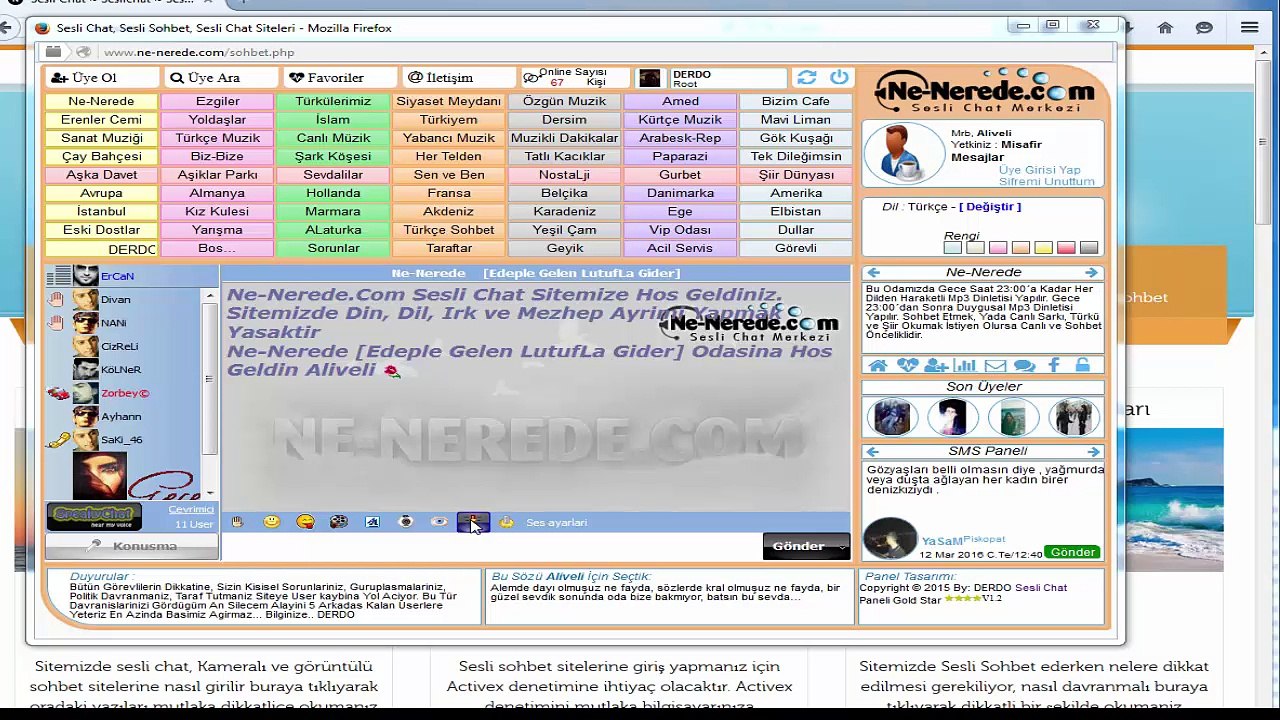Image resolution: width=1280 pixels, height=720 pixels.
Task: Open the first Son Üyeler member thumbnail
Action: tap(892, 417)
